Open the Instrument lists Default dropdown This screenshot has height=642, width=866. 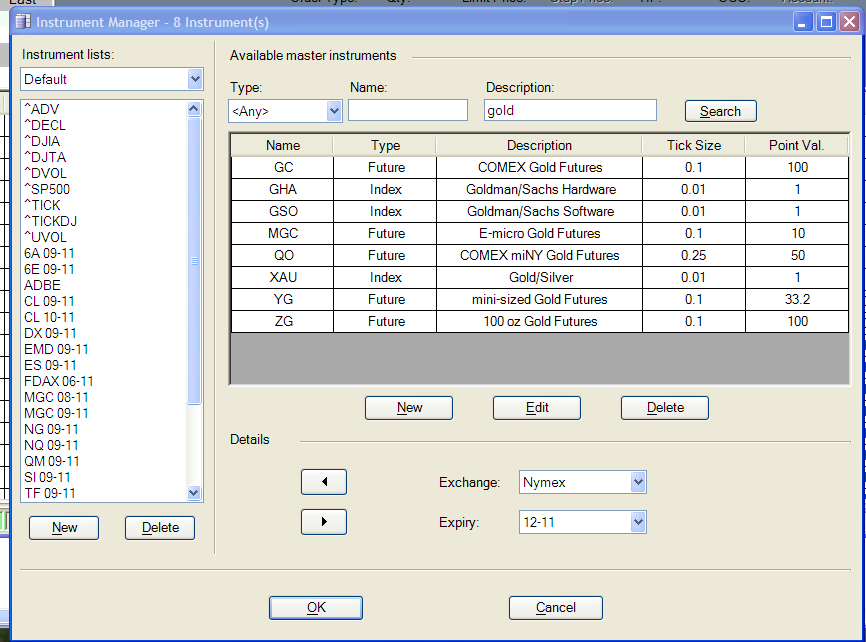click(194, 79)
